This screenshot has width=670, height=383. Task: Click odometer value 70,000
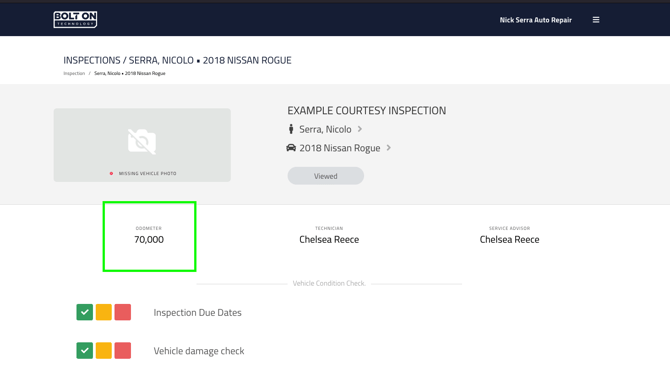point(149,240)
